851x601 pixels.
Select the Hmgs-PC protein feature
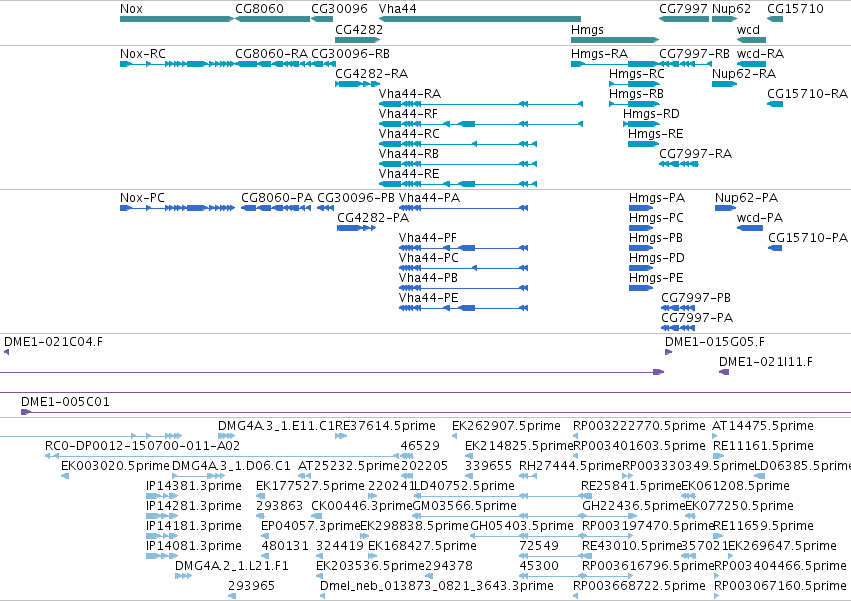(641, 228)
